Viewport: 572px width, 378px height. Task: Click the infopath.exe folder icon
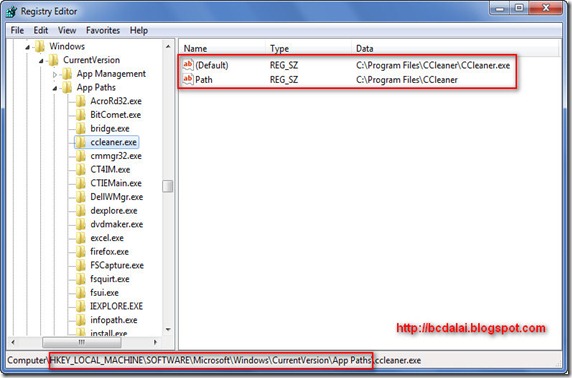point(81,320)
